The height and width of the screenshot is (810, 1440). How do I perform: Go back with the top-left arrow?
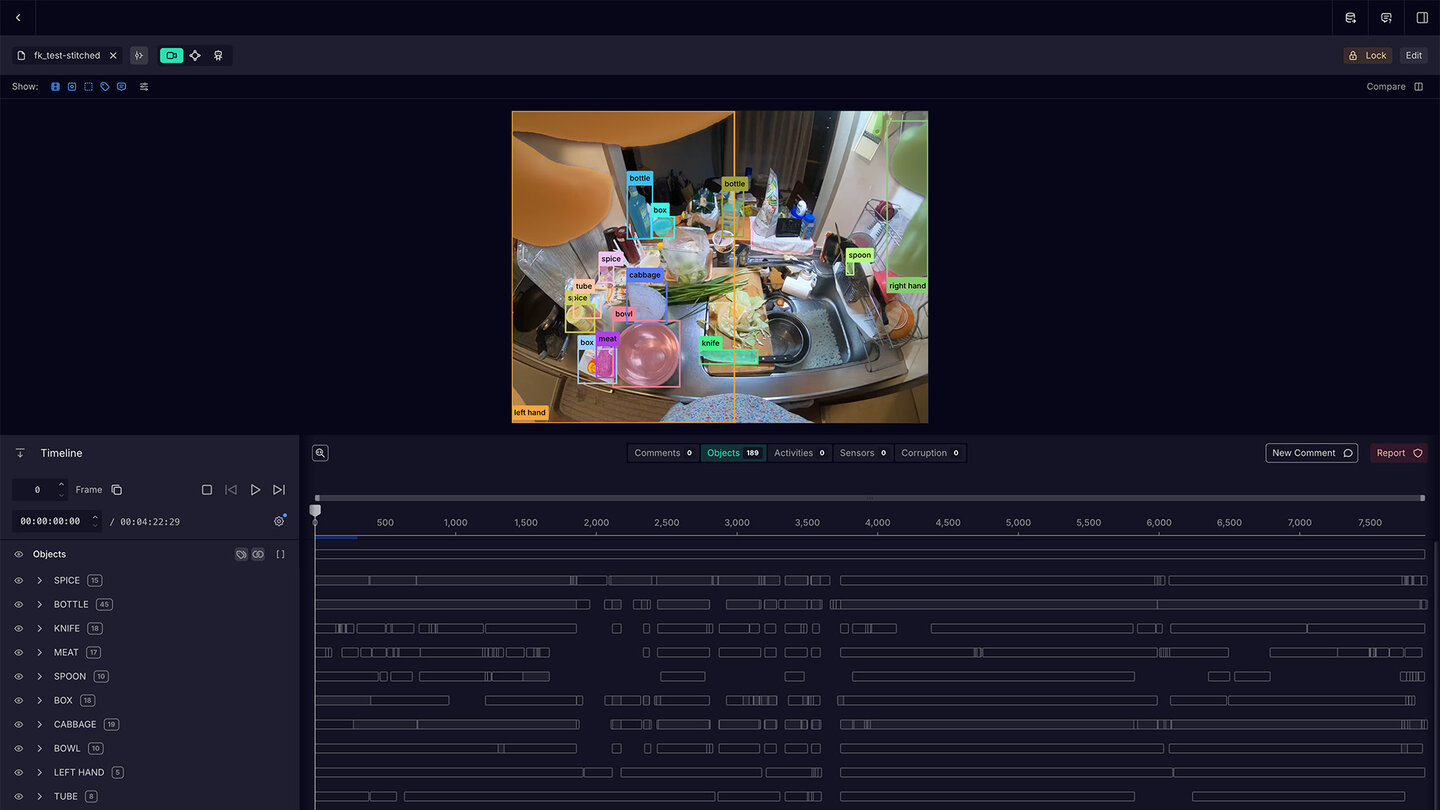coord(18,18)
